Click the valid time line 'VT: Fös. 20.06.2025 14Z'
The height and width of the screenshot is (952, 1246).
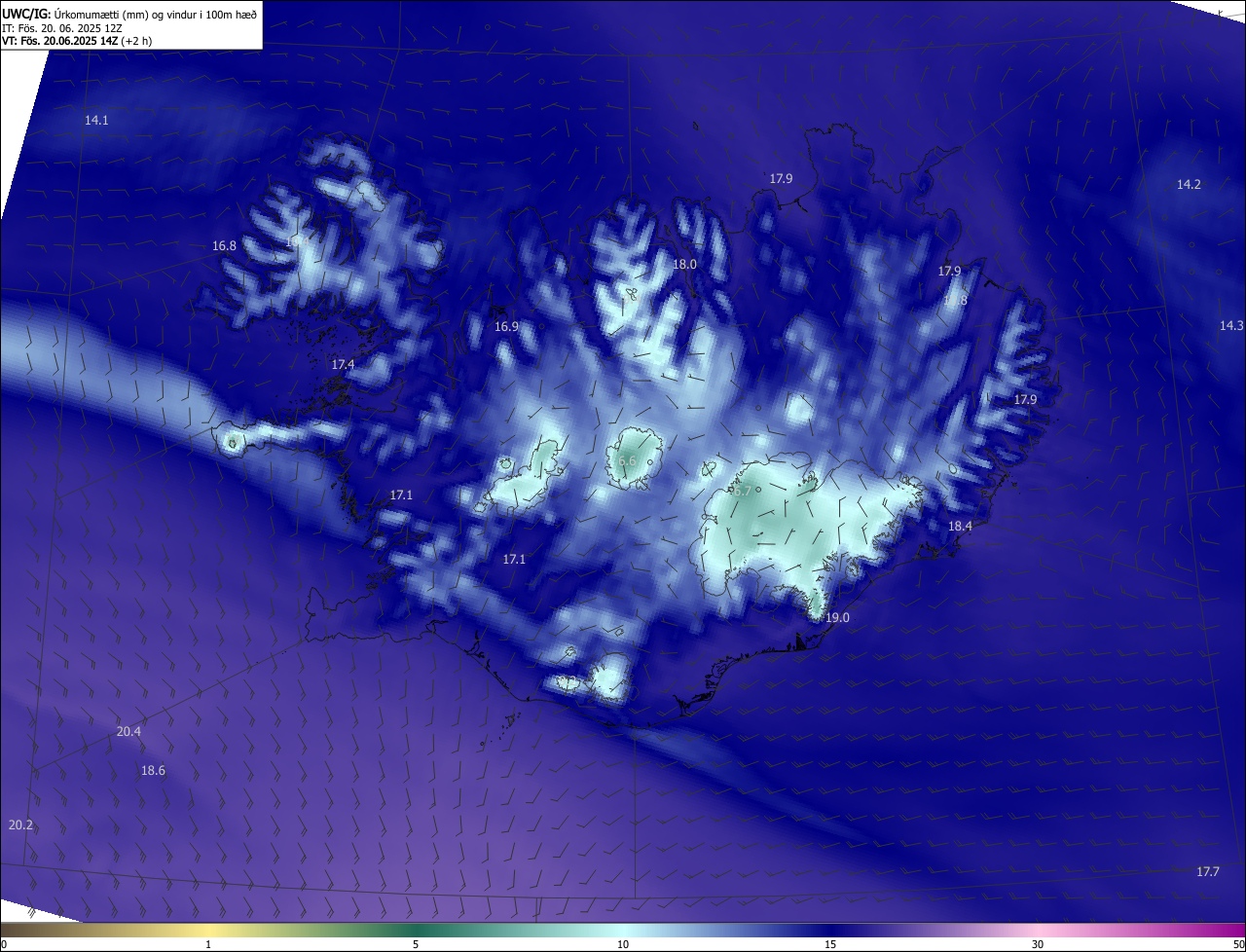60,41
